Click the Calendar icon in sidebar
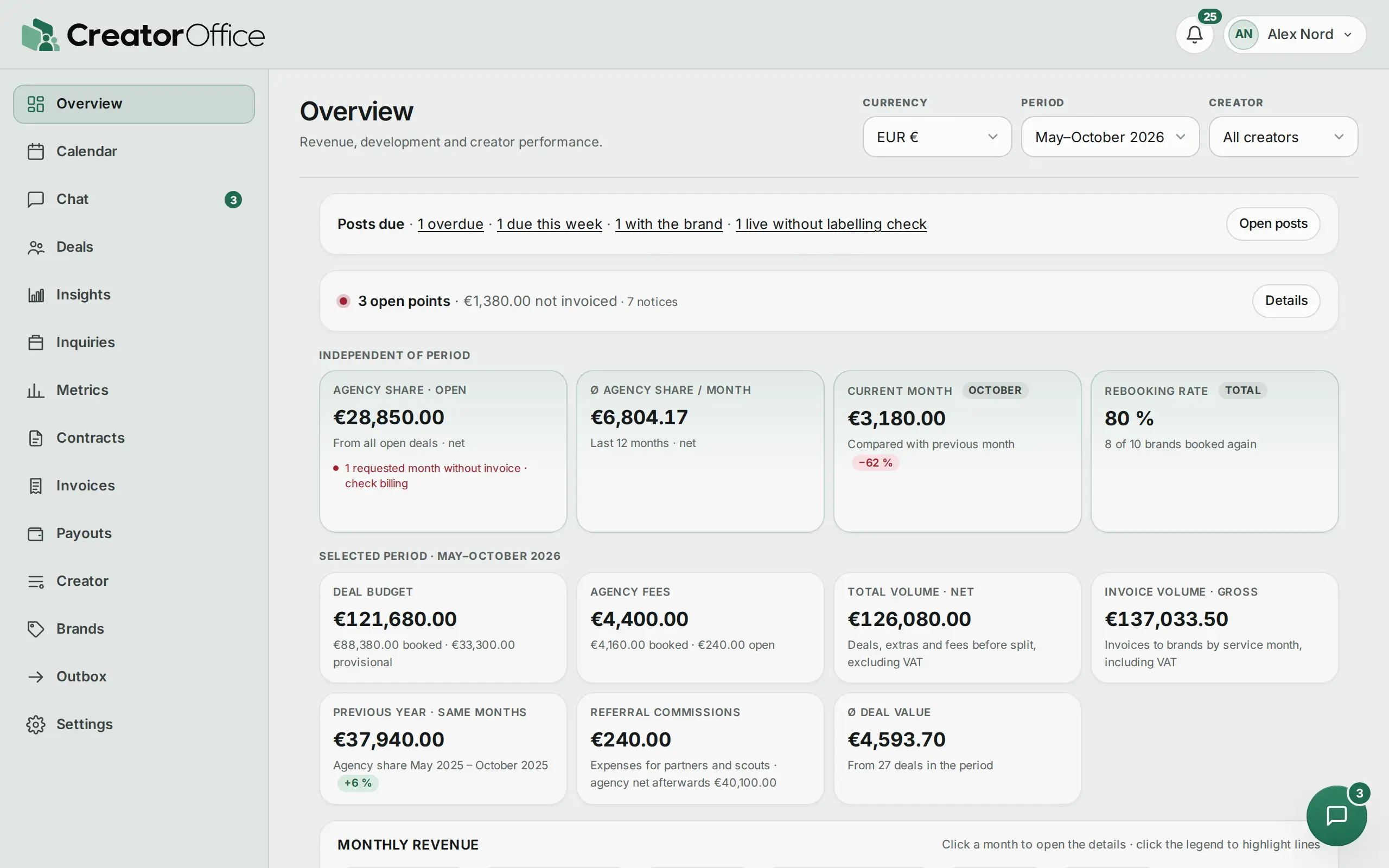Image resolution: width=1389 pixels, height=868 pixels. [36, 151]
